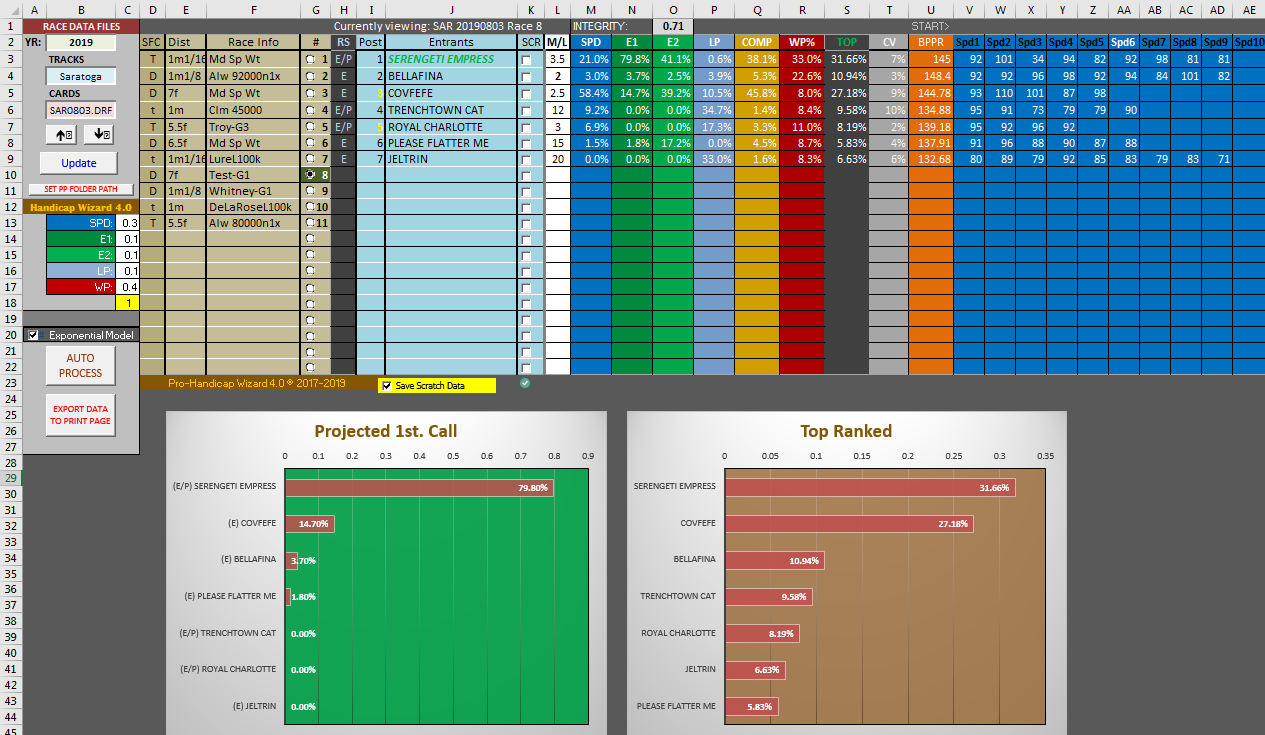Open the 2019 year selector
Image resolution: width=1265 pixels, height=735 pixels.
[80, 43]
